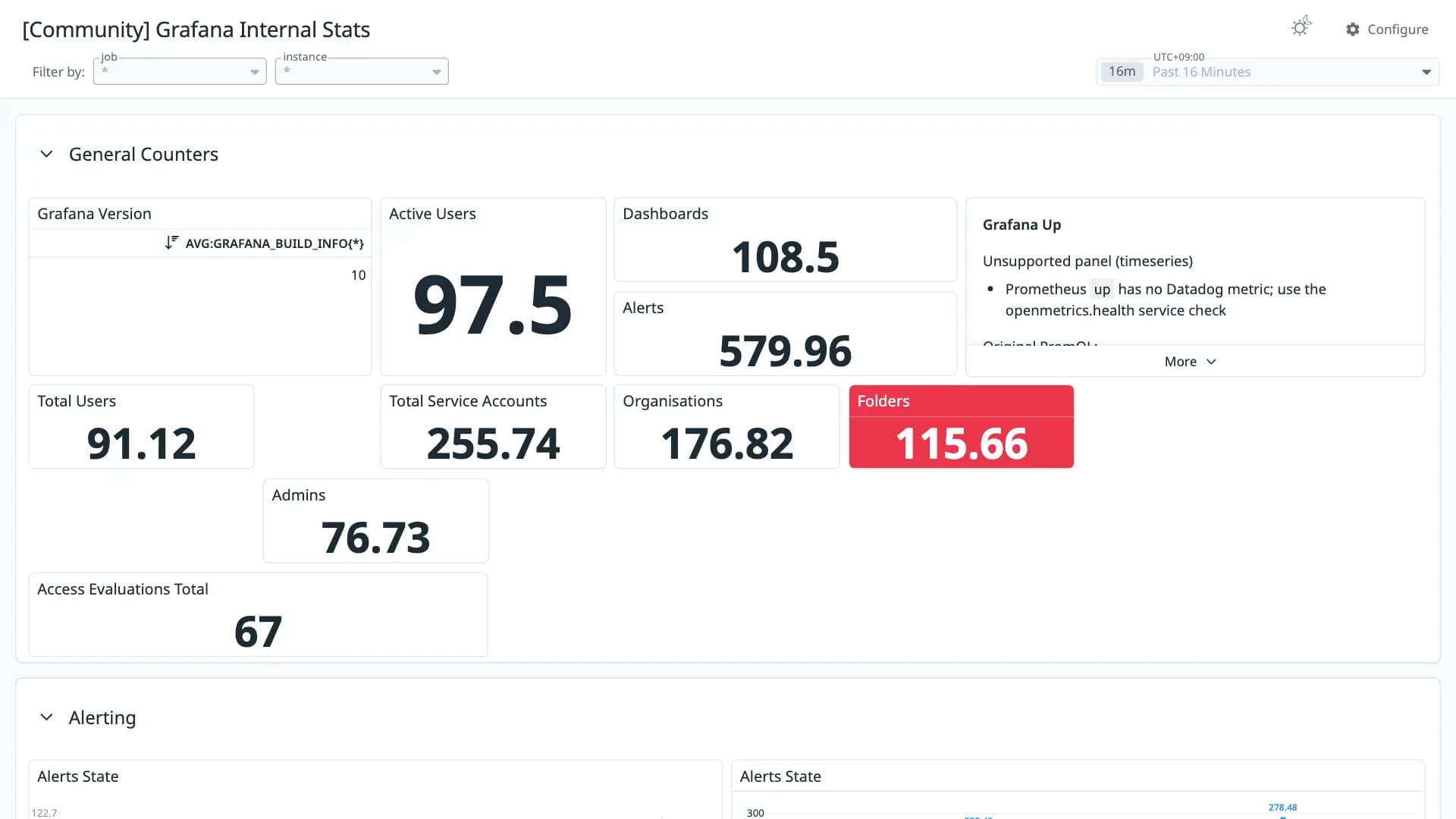Click the Alerting section heading
The height and width of the screenshot is (819, 1456).
[x=102, y=717]
